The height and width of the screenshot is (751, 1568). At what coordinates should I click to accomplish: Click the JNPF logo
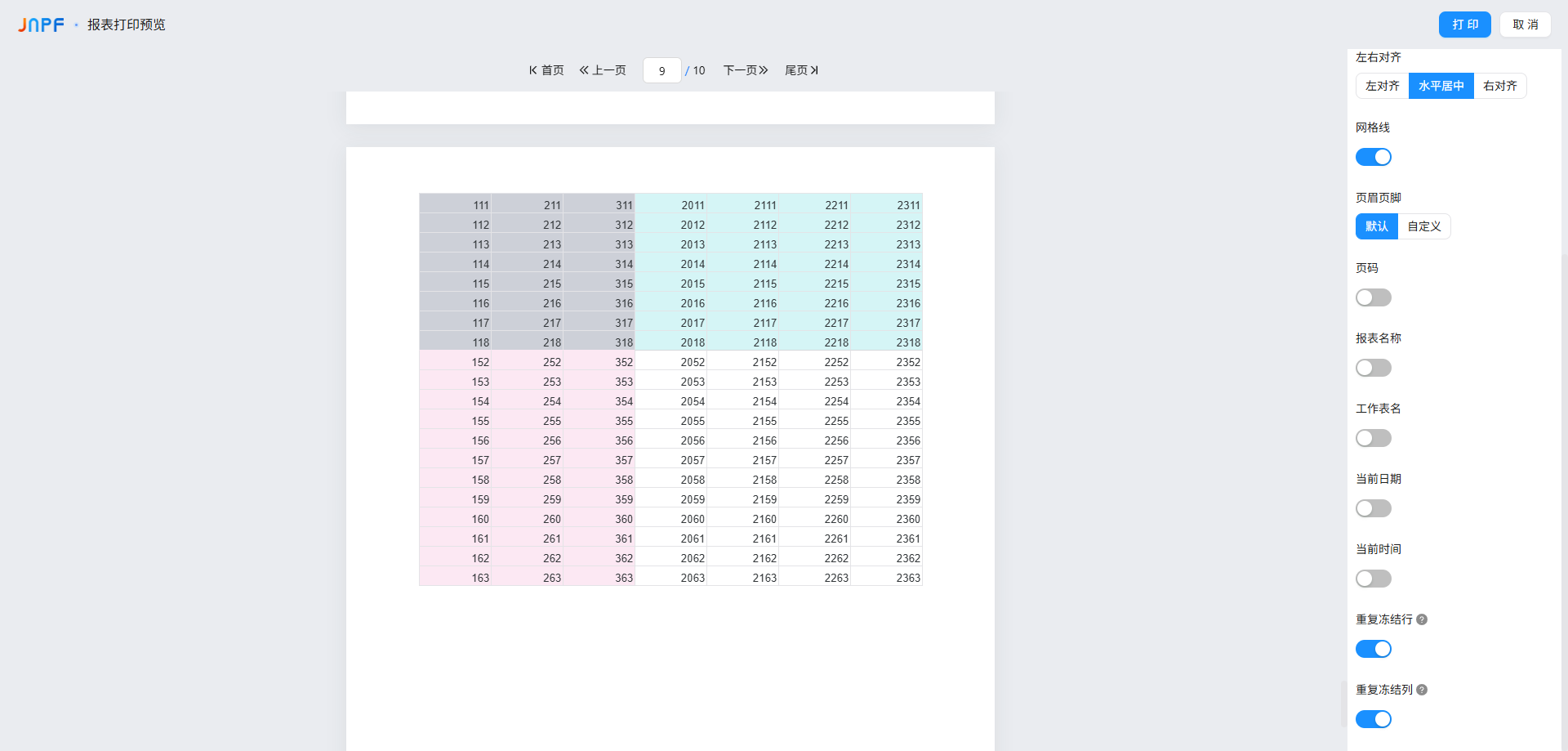pos(41,25)
